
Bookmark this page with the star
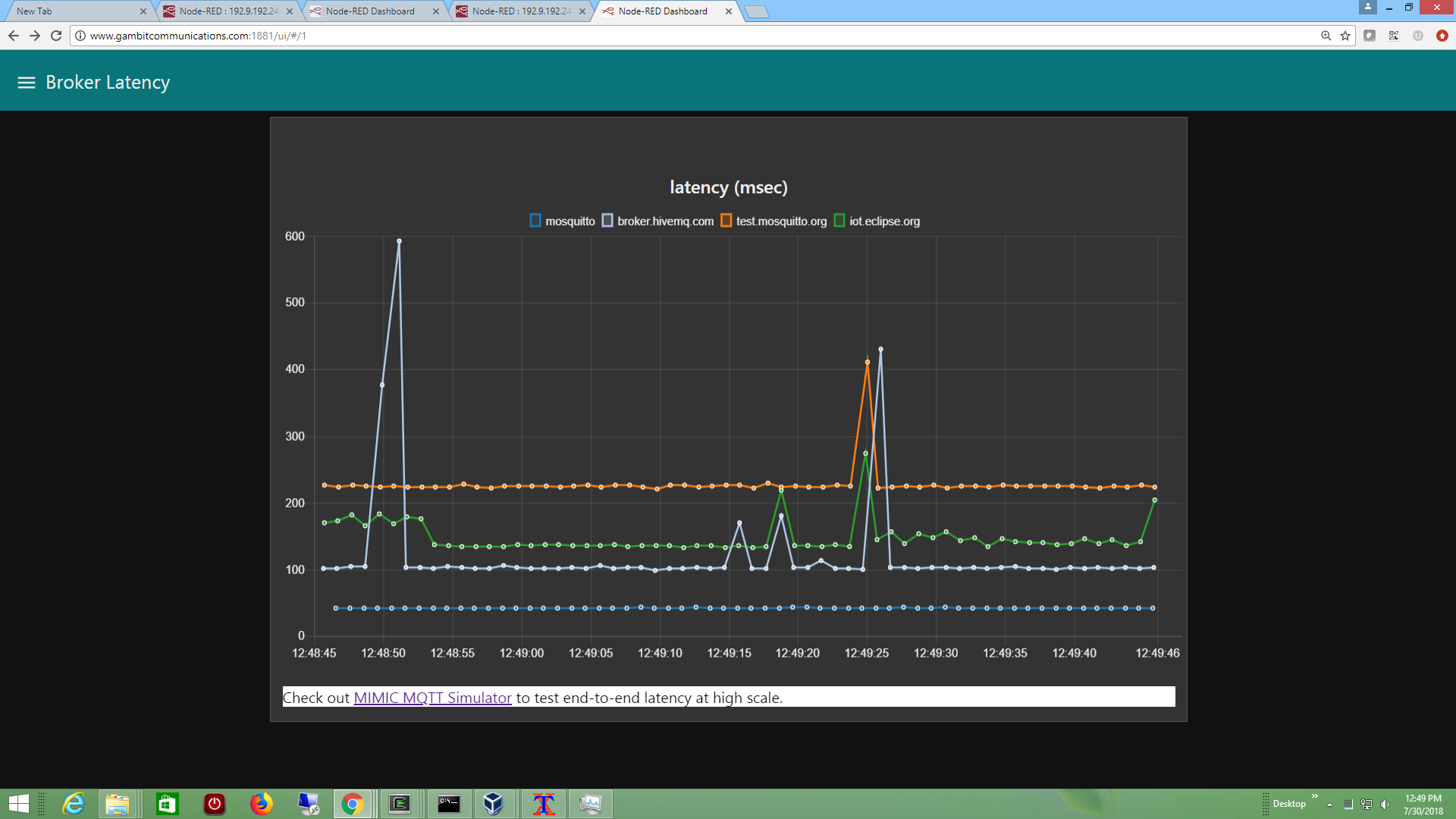(1345, 36)
